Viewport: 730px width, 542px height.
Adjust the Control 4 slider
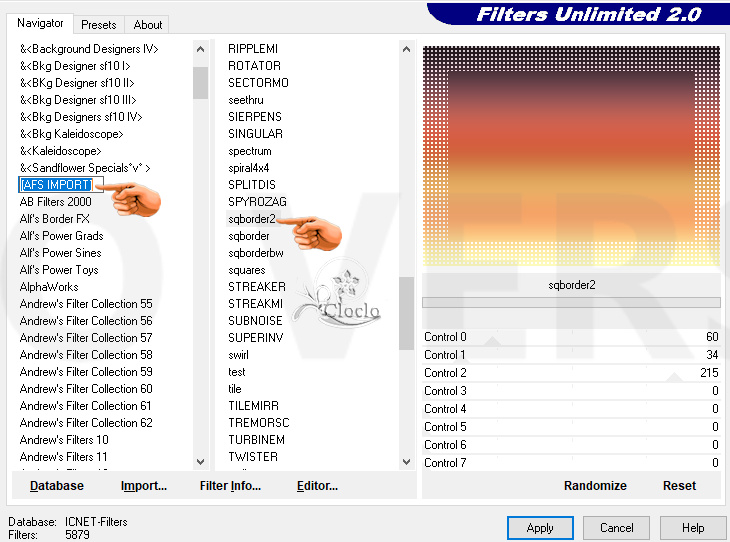(571, 409)
